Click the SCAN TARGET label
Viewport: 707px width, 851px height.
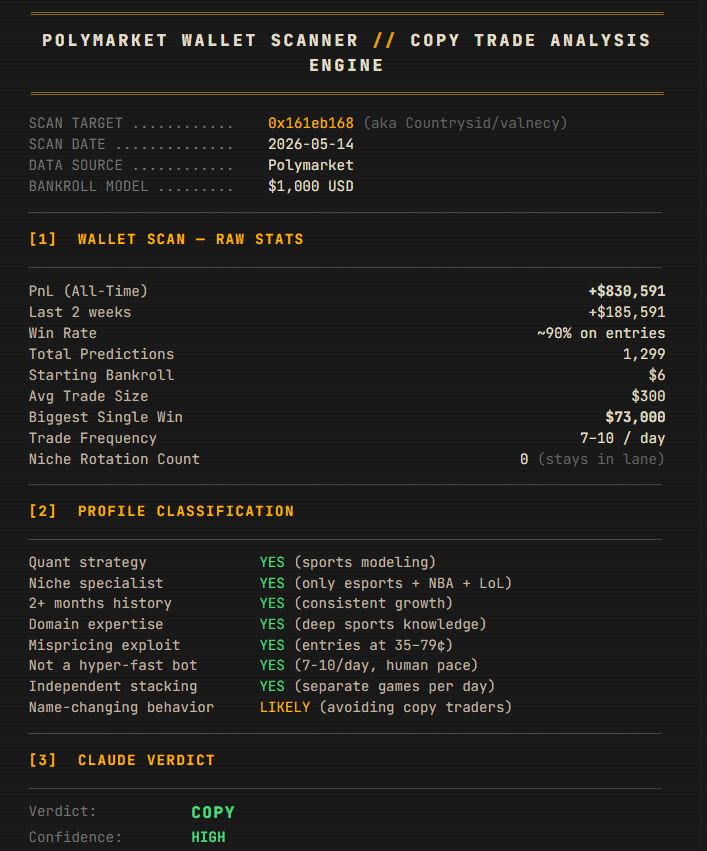[75, 123]
